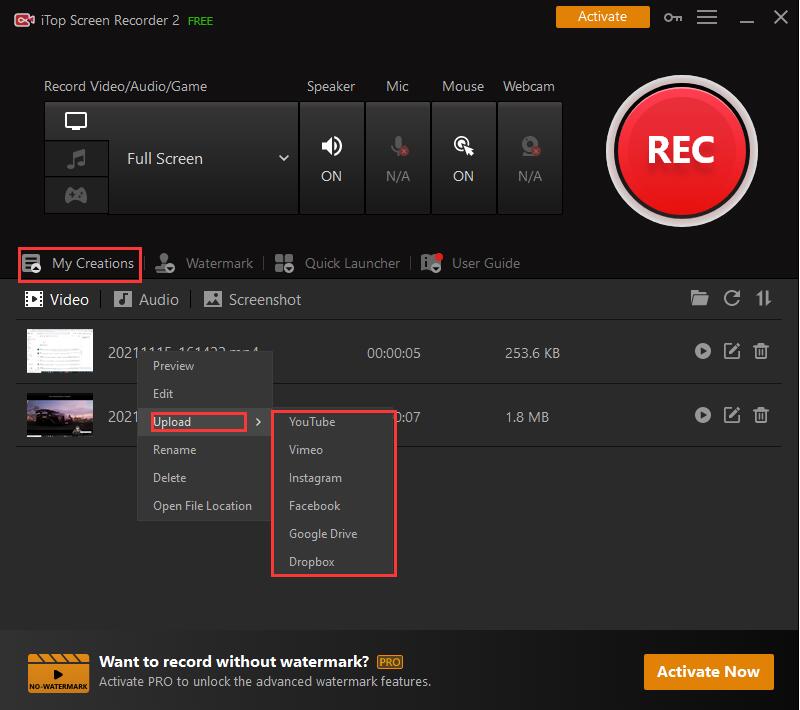Select the screen recording mode icon
Screen dimensions: 800x710
tap(77, 120)
